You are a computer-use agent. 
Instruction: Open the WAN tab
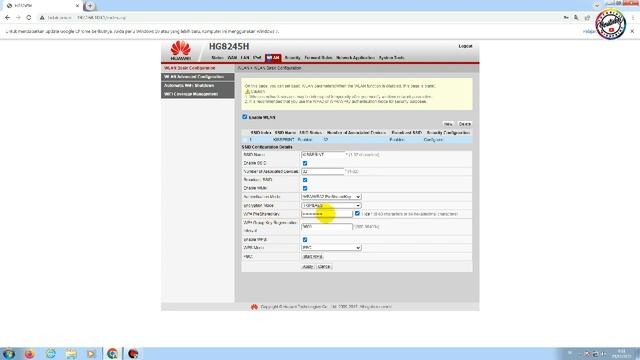[x=232, y=58]
